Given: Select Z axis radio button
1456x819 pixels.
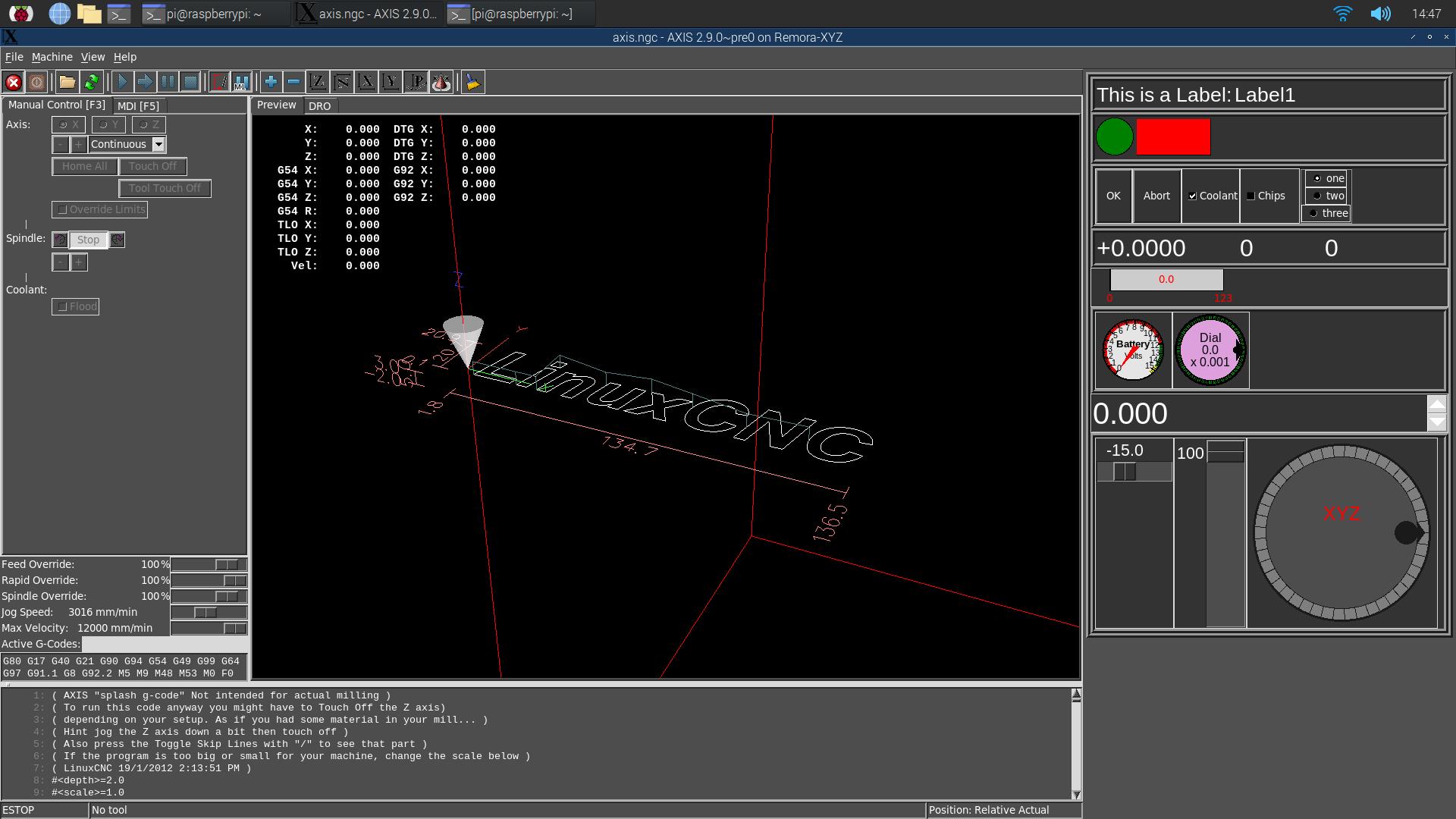Looking at the screenshot, I should [x=149, y=124].
